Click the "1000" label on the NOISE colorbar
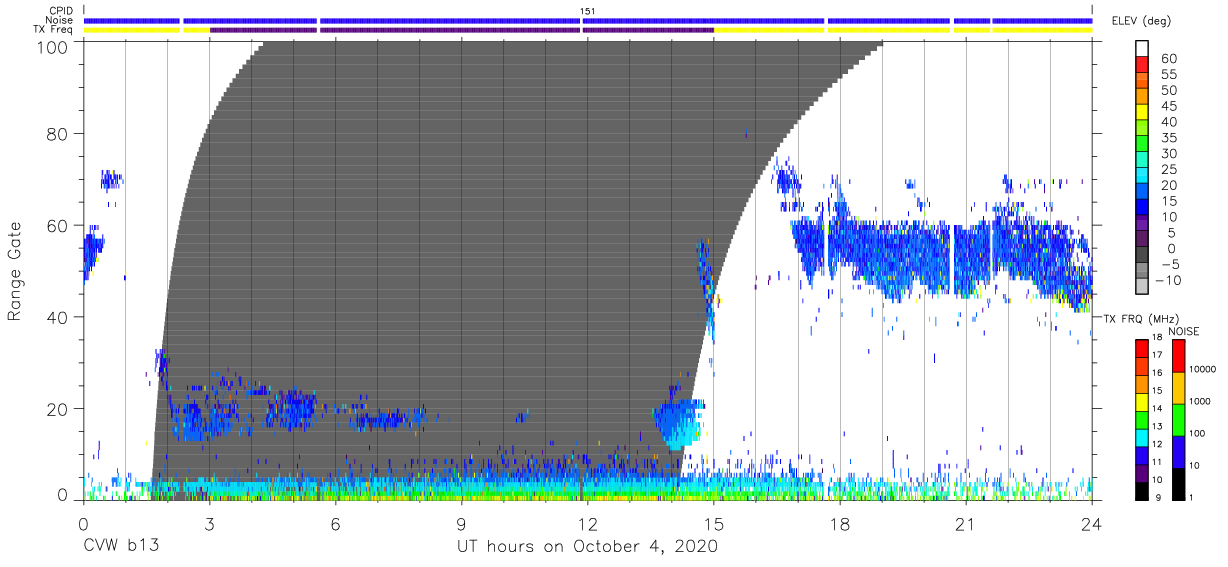Image resolution: width=1228 pixels, height=567 pixels. coord(1201,403)
